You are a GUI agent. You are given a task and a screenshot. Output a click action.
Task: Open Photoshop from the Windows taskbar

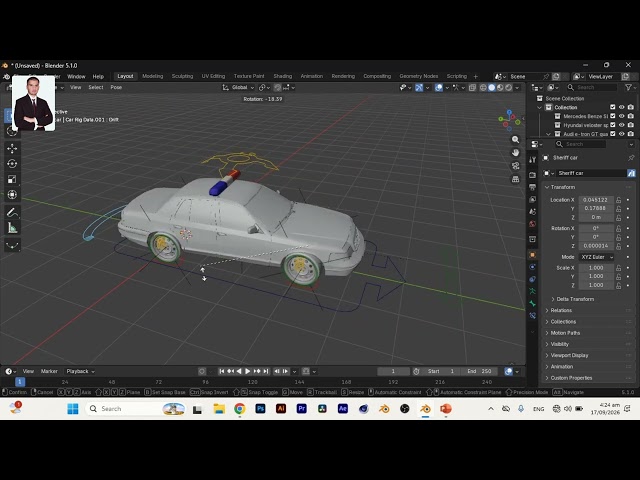coord(260,409)
